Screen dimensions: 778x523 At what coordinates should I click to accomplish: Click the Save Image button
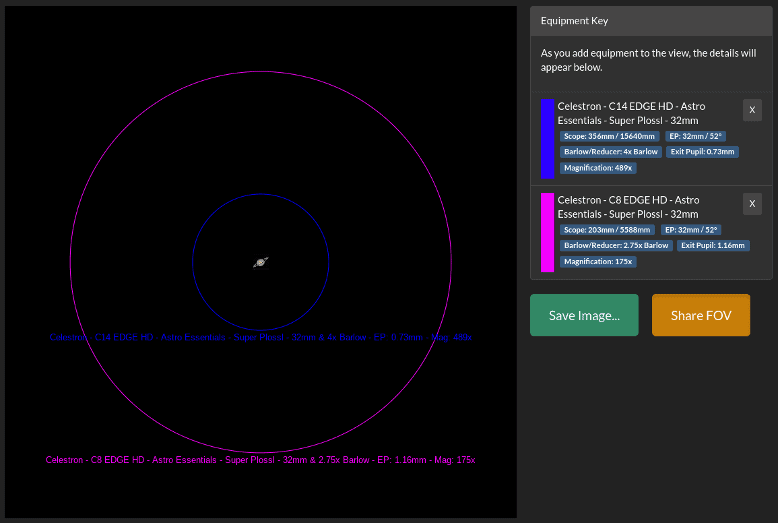(584, 315)
